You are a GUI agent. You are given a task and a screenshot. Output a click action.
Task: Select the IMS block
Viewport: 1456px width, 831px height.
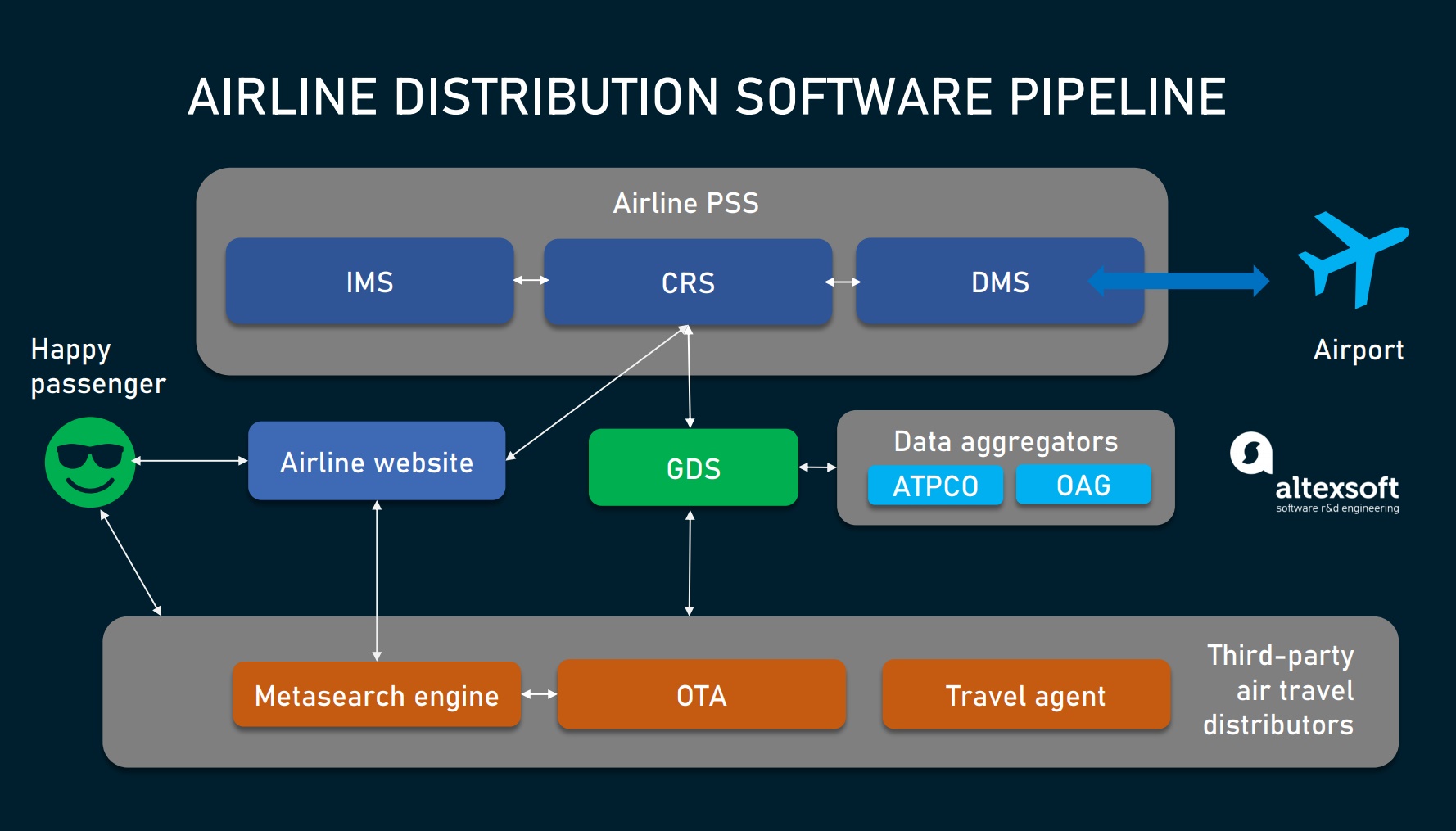pos(369,282)
